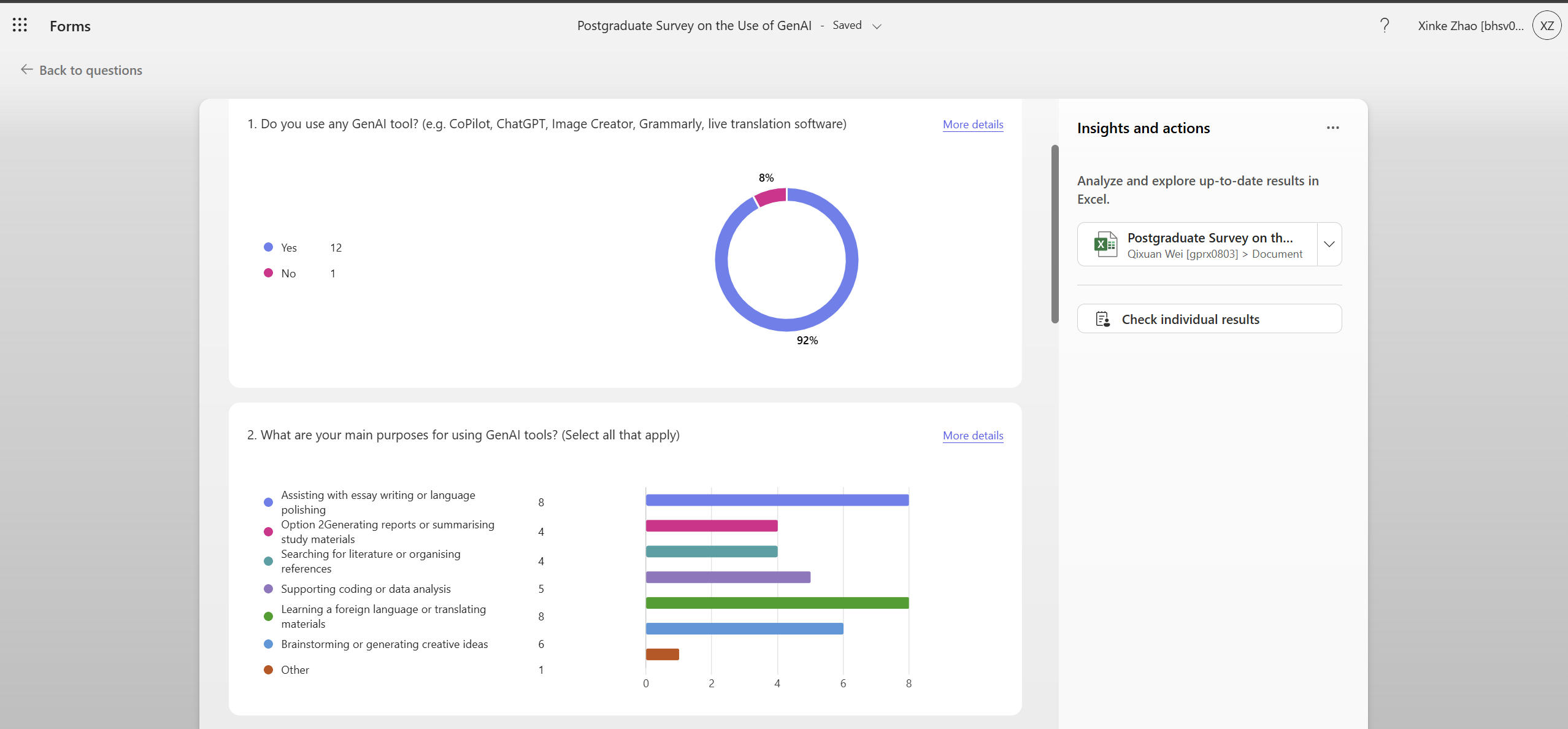Screen dimensions: 1568x729
Task: Click the back arrow icon
Action: coord(26,69)
